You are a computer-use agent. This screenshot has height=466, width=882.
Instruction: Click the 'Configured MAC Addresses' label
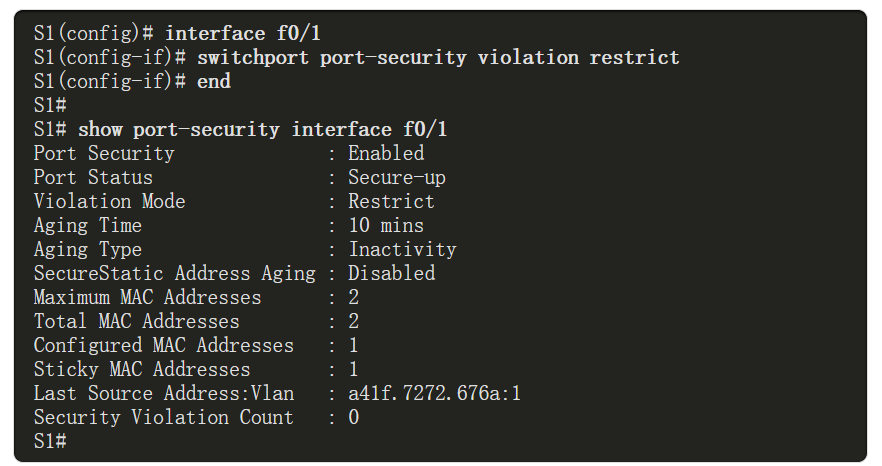163,345
